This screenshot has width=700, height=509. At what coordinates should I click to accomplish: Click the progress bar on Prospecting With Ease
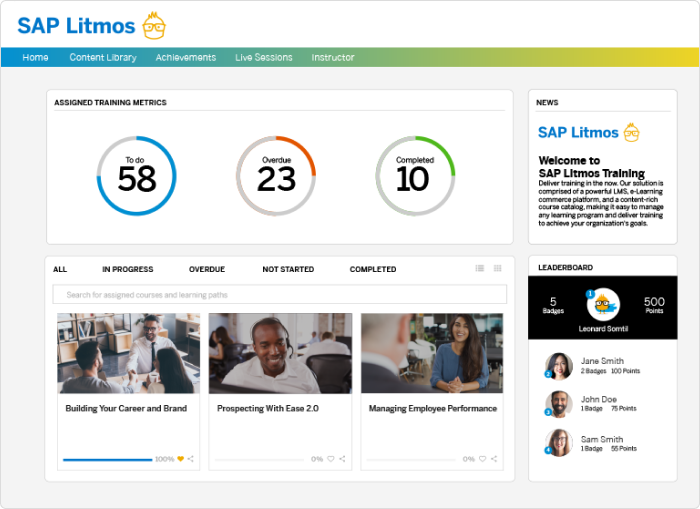pos(259,459)
